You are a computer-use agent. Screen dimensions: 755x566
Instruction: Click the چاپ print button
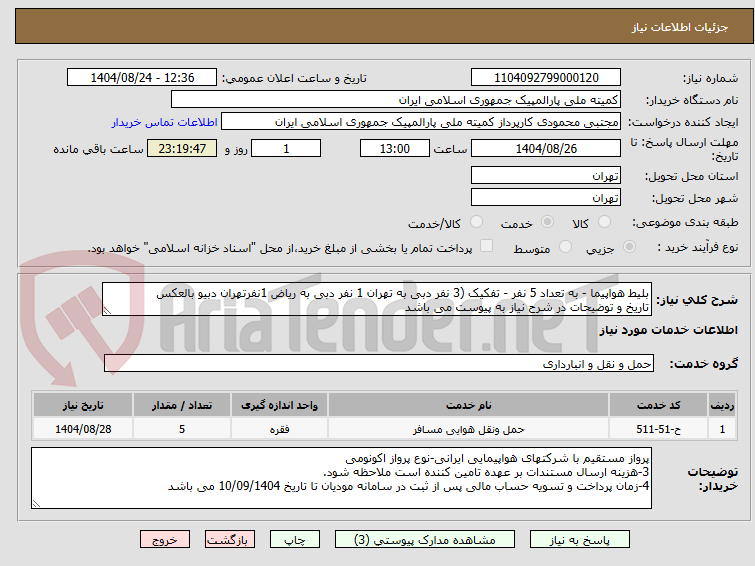point(295,540)
